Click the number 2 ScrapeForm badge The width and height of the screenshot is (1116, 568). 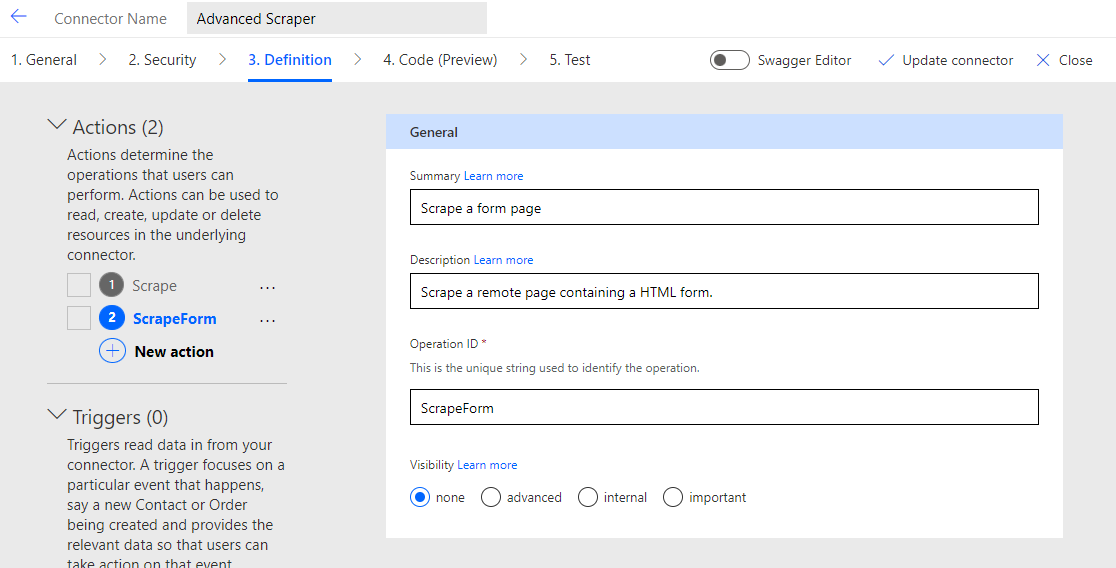click(x=112, y=319)
